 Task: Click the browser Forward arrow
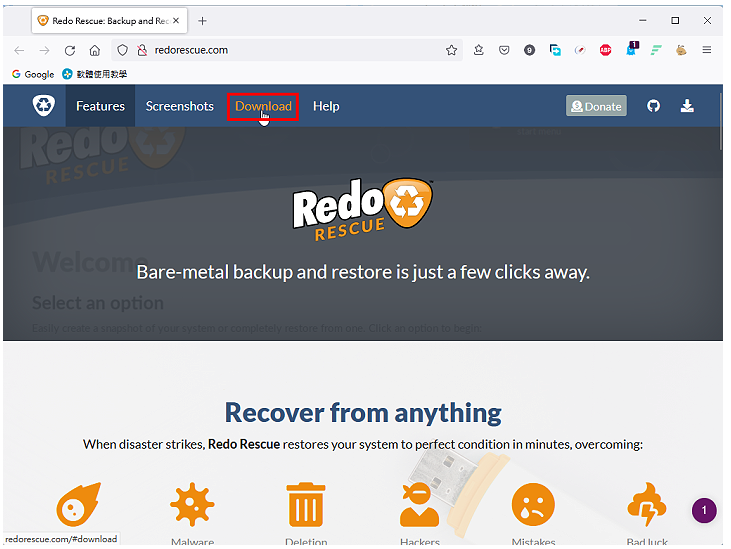coord(44,50)
